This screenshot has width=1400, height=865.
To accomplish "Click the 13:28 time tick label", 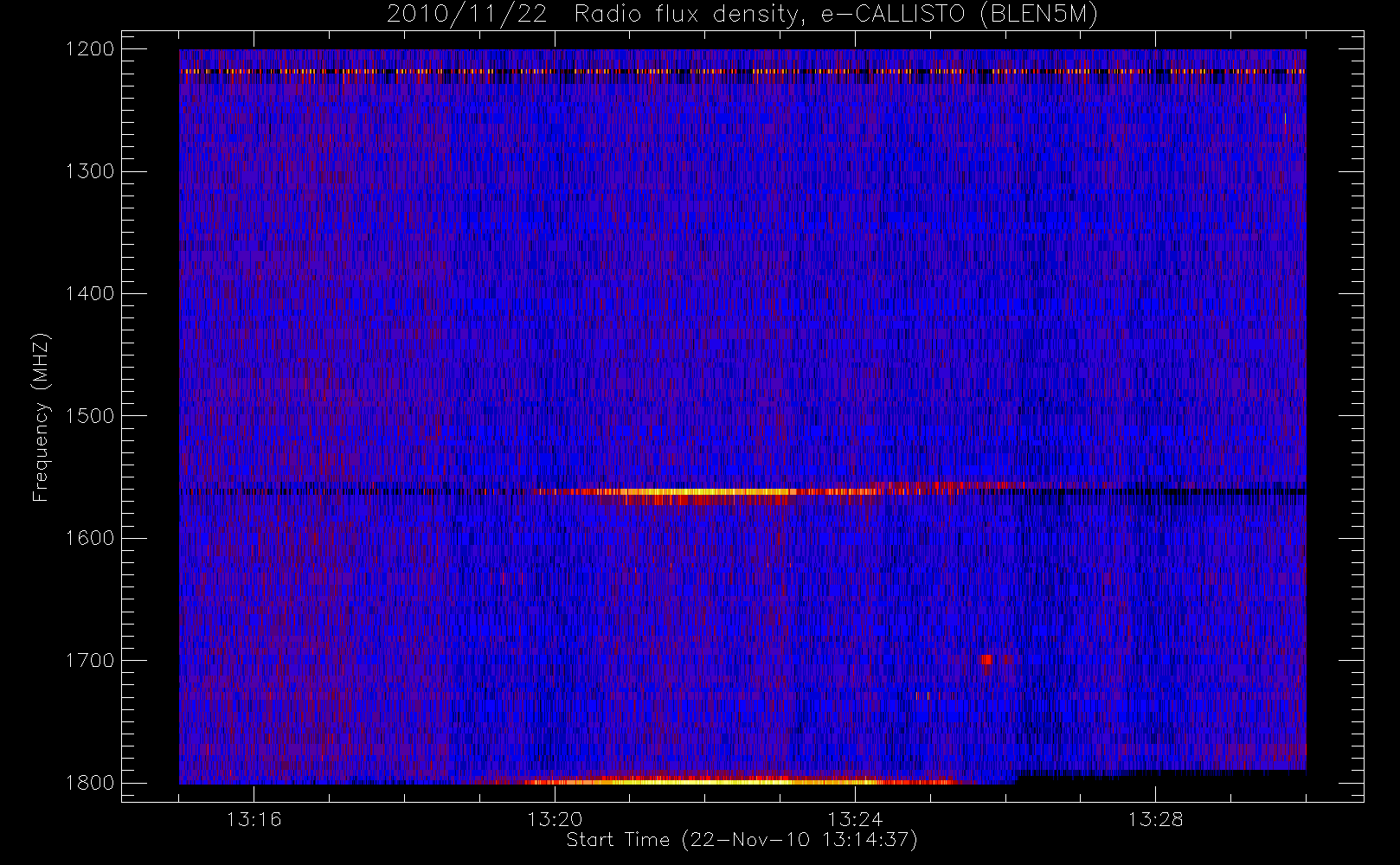I will 1155,819.
